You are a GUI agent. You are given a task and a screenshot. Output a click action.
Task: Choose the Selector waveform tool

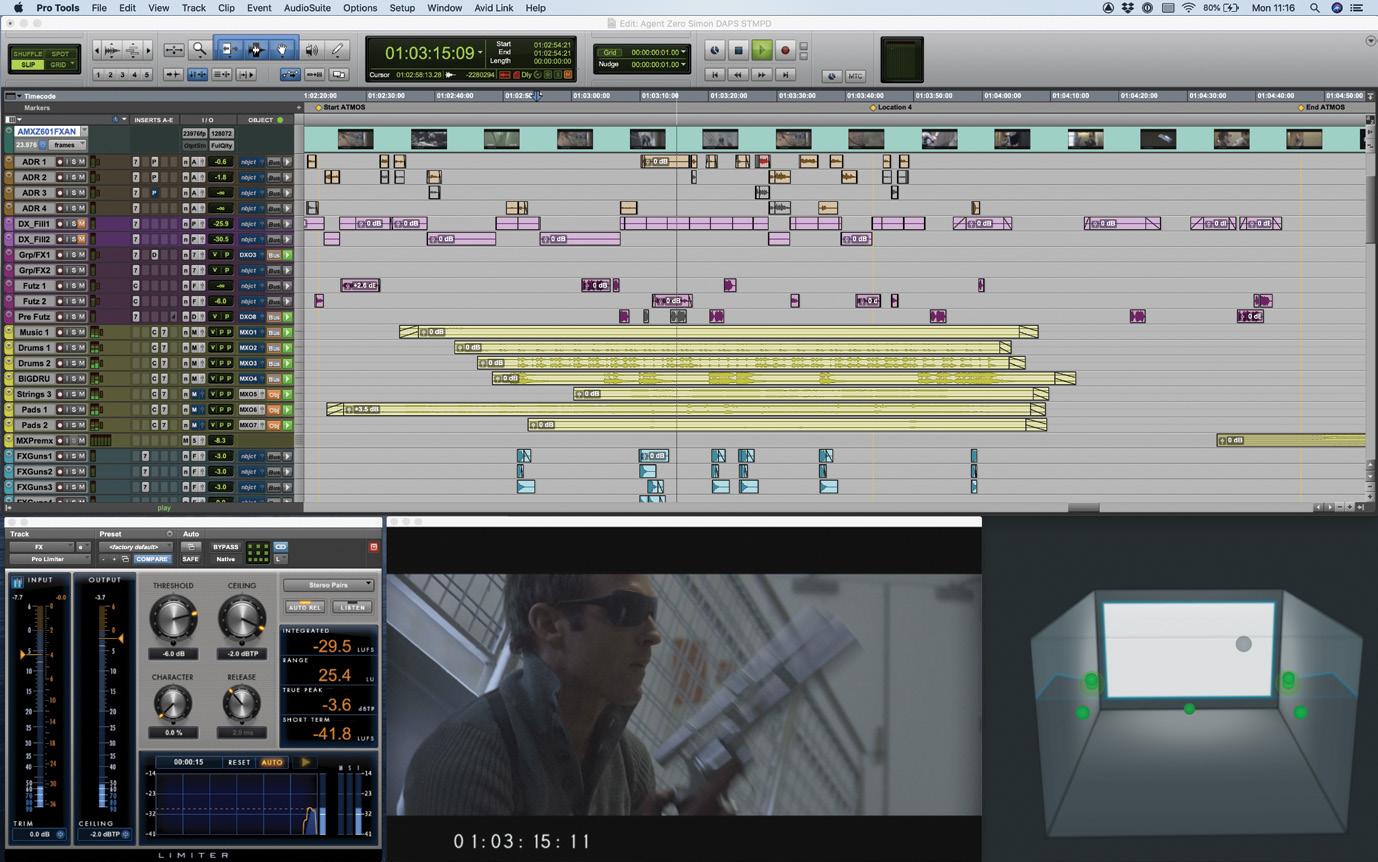(255, 50)
